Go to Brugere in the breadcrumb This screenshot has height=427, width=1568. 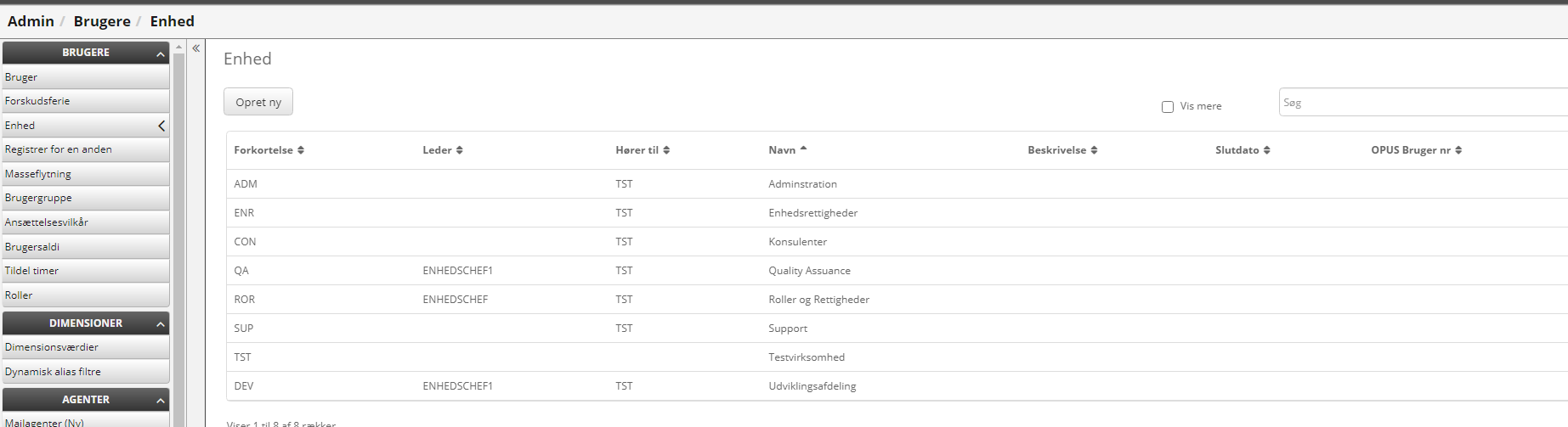point(102,21)
